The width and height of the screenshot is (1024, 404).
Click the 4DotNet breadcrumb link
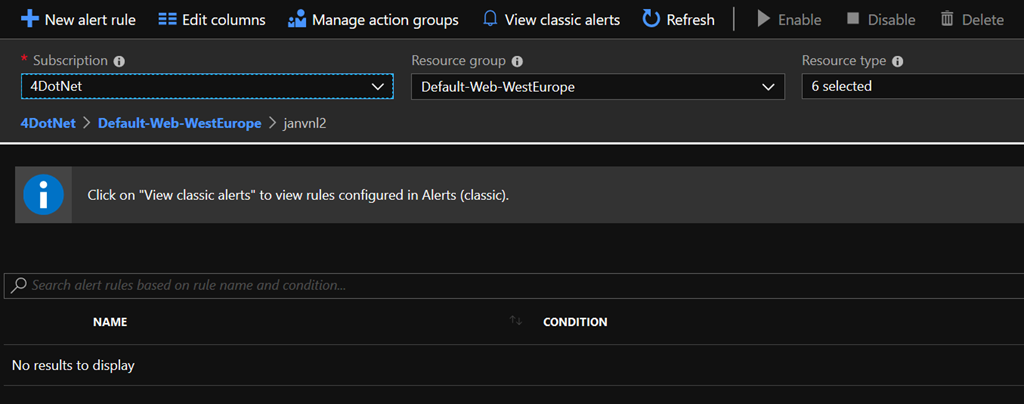[x=48, y=123]
